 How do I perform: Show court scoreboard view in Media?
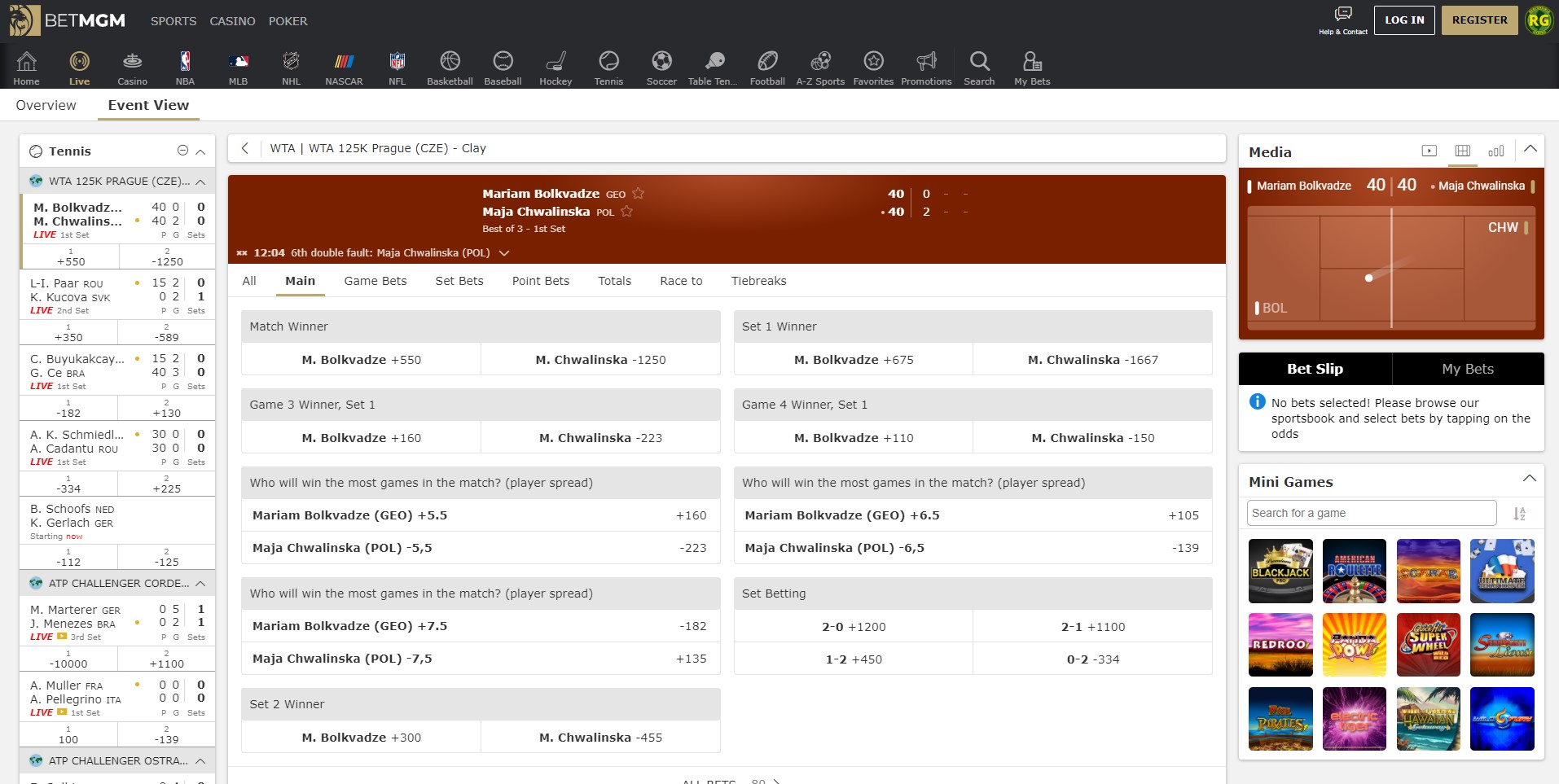tap(1463, 151)
